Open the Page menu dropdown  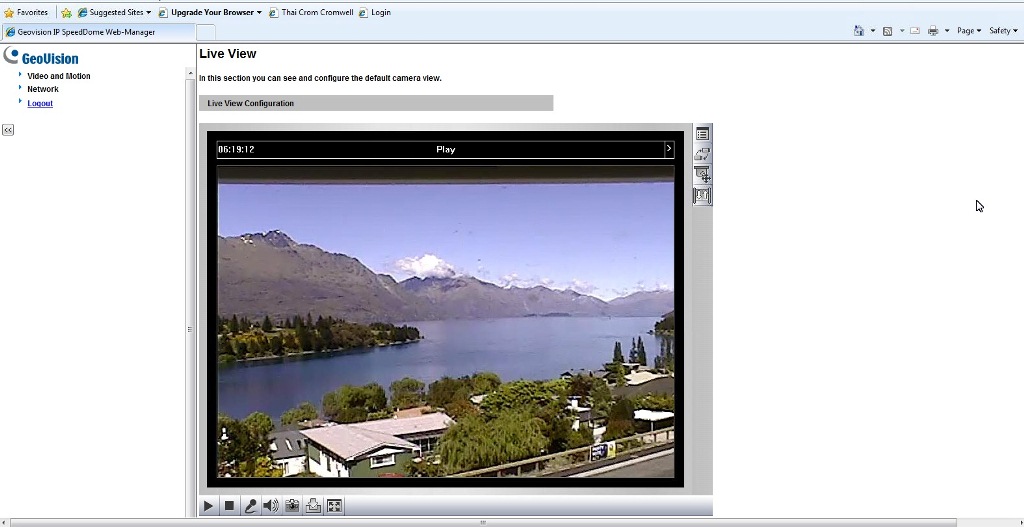968,31
